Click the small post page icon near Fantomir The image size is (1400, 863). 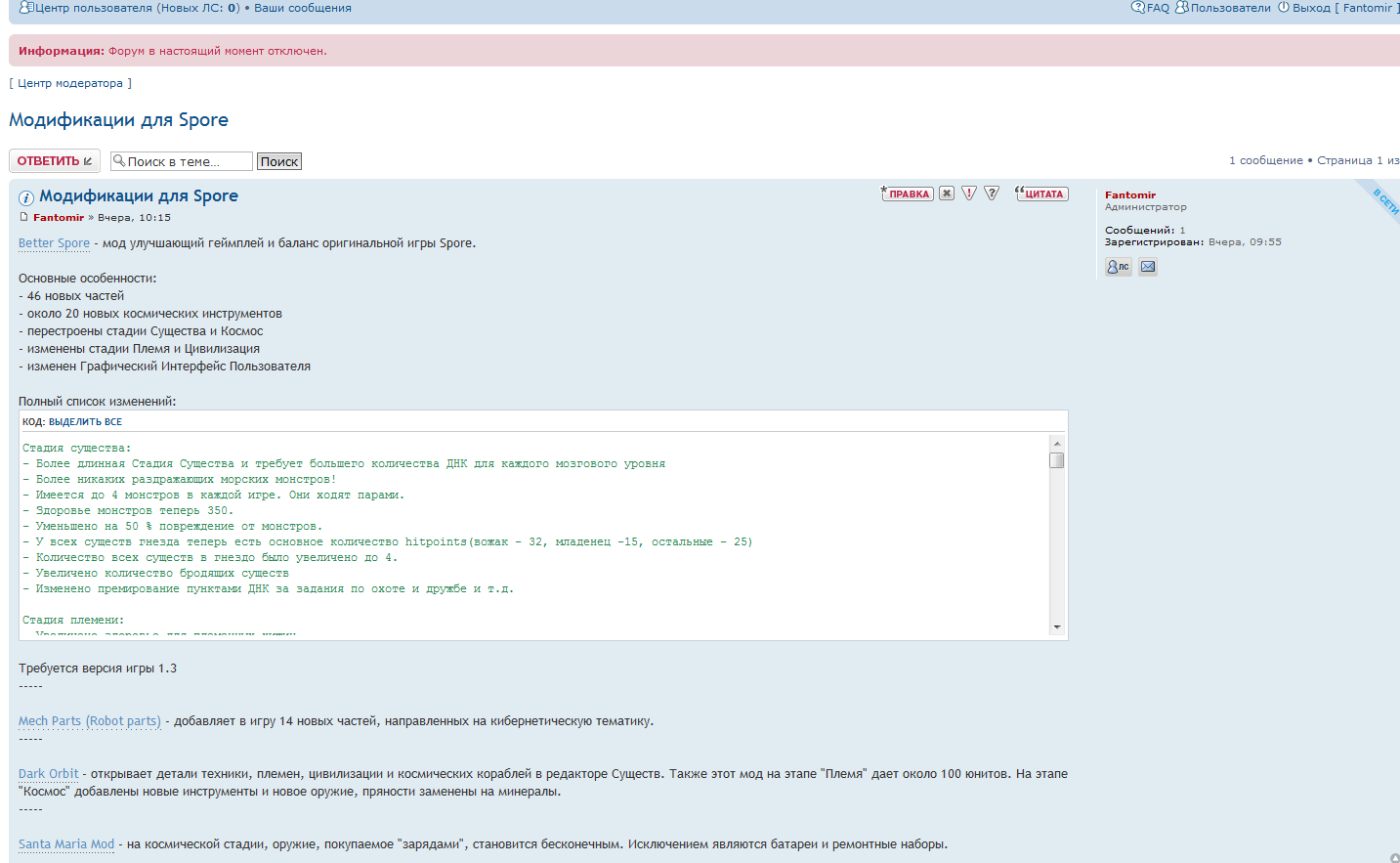pyautogui.click(x=24, y=217)
